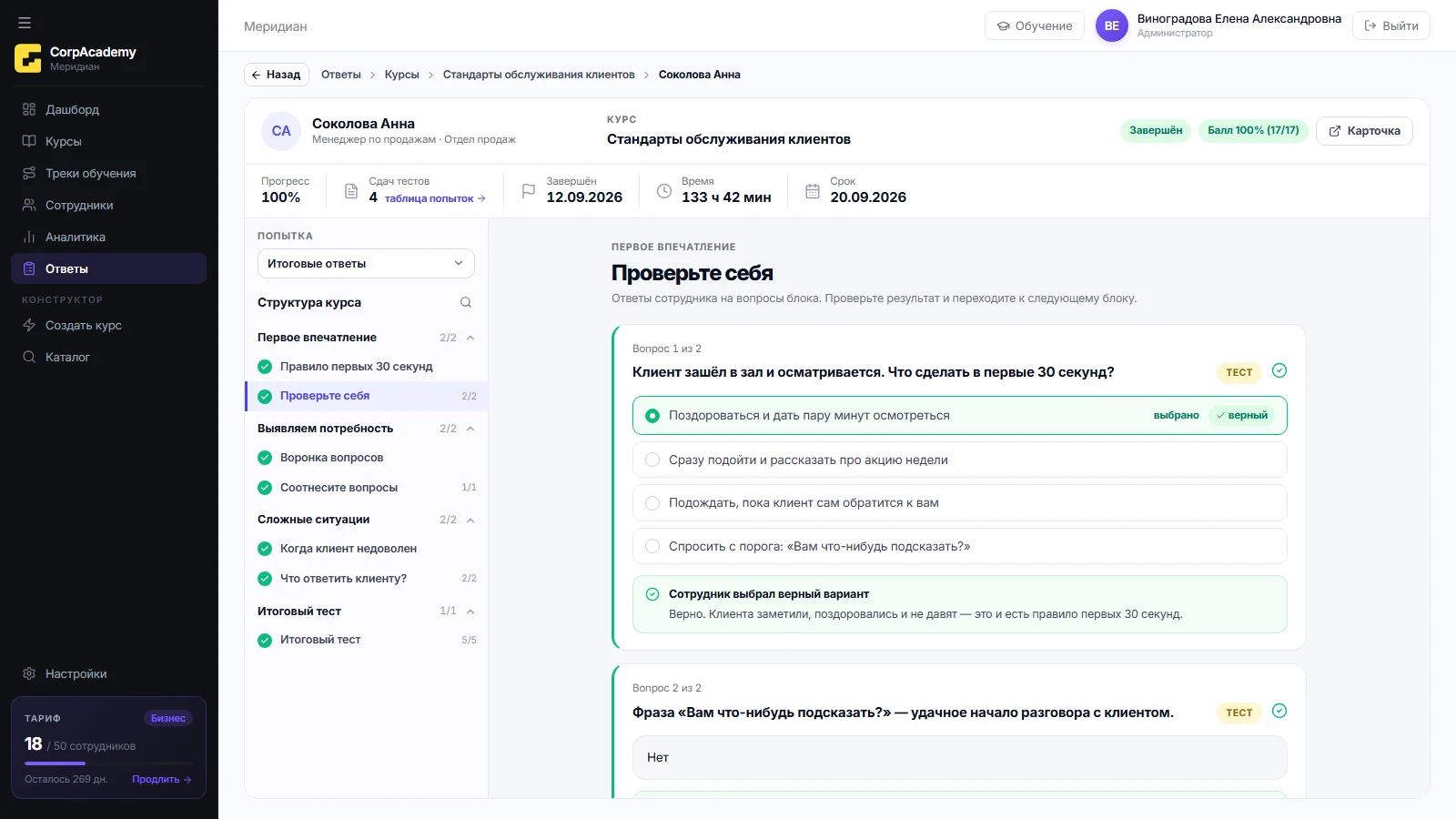Image resolution: width=1456 pixels, height=819 pixels.
Task: Select radio Поздороваться и дать пару минут
Action: 652,416
